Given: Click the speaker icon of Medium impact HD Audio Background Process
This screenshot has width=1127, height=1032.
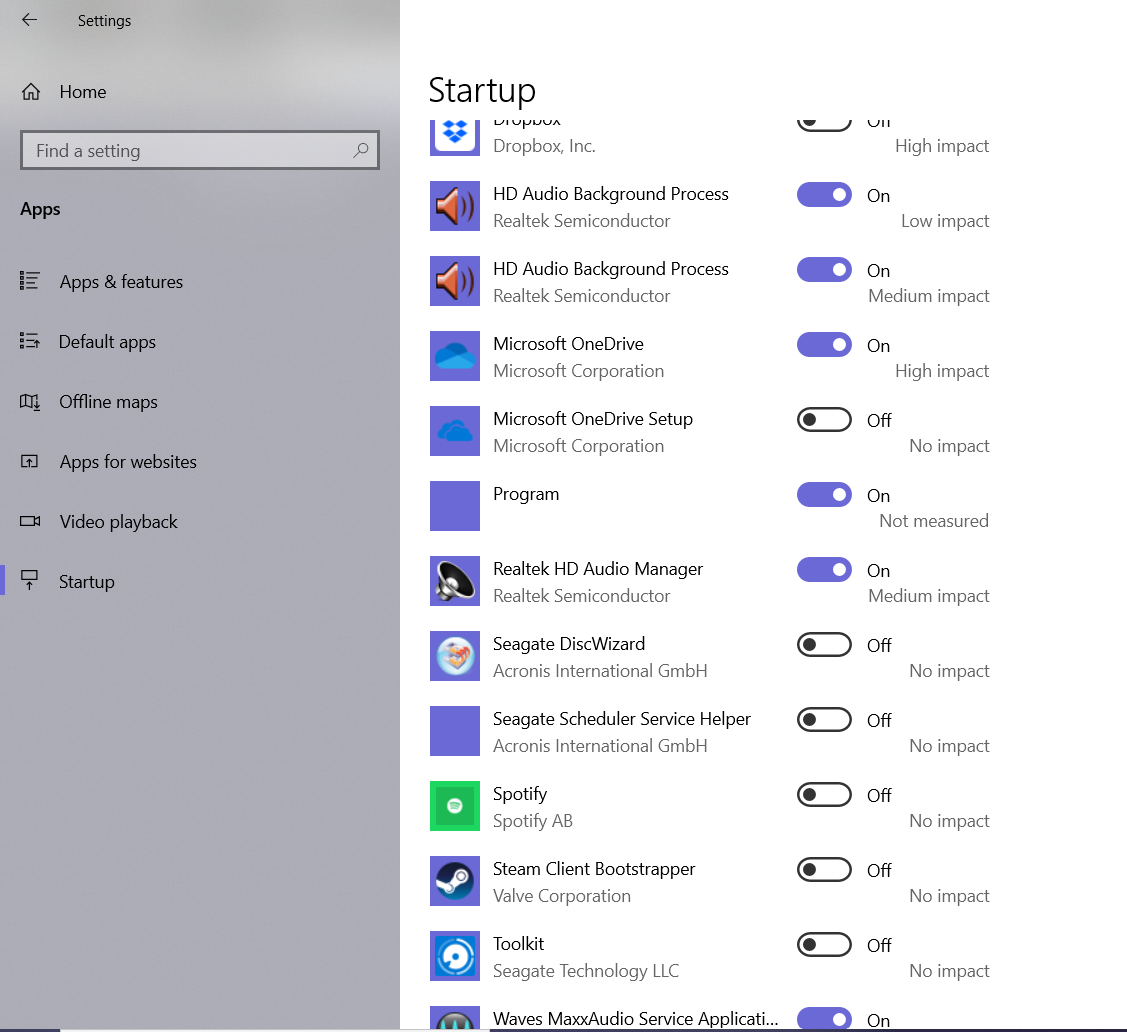Looking at the screenshot, I should [x=455, y=281].
